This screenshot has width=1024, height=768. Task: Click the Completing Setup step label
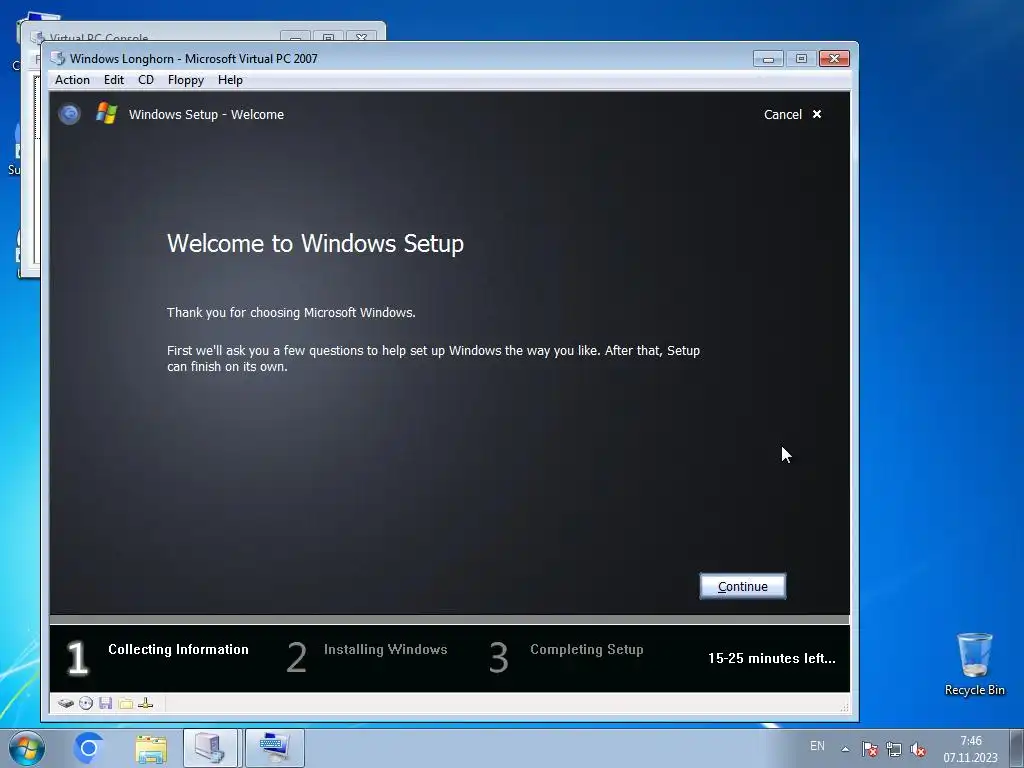(586, 649)
